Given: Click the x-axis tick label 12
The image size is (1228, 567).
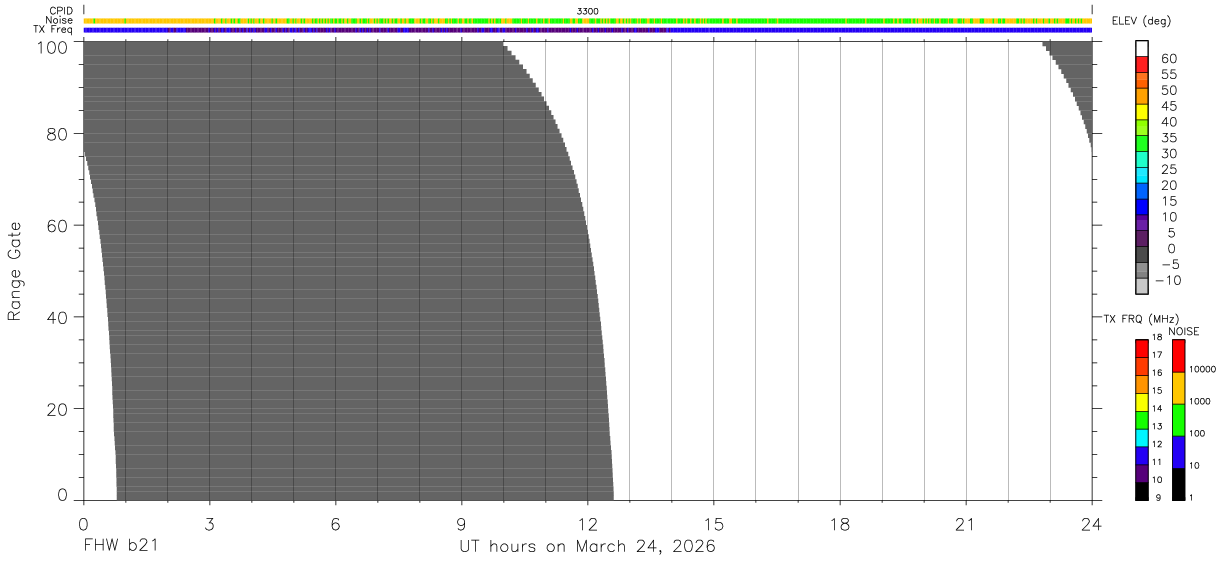Looking at the screenshot, I should pos(588,523).
